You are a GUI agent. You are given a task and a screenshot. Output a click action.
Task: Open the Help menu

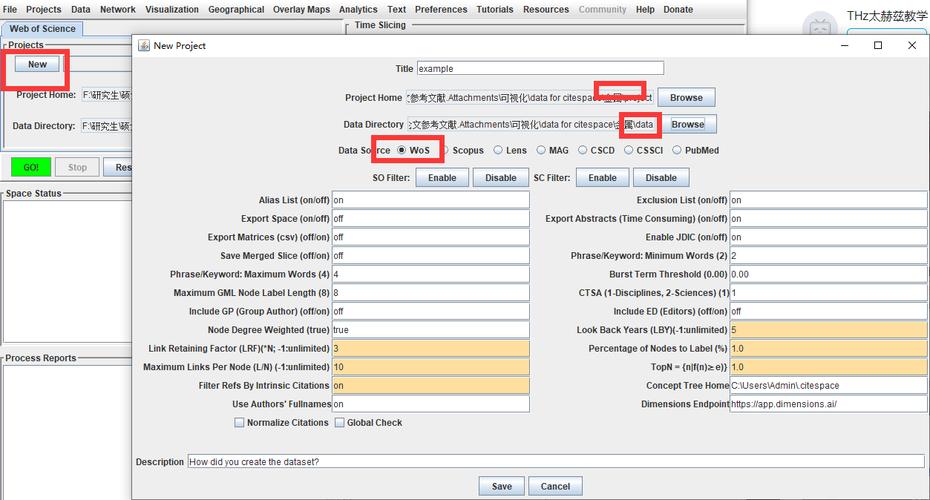click(x=645, y=9)
